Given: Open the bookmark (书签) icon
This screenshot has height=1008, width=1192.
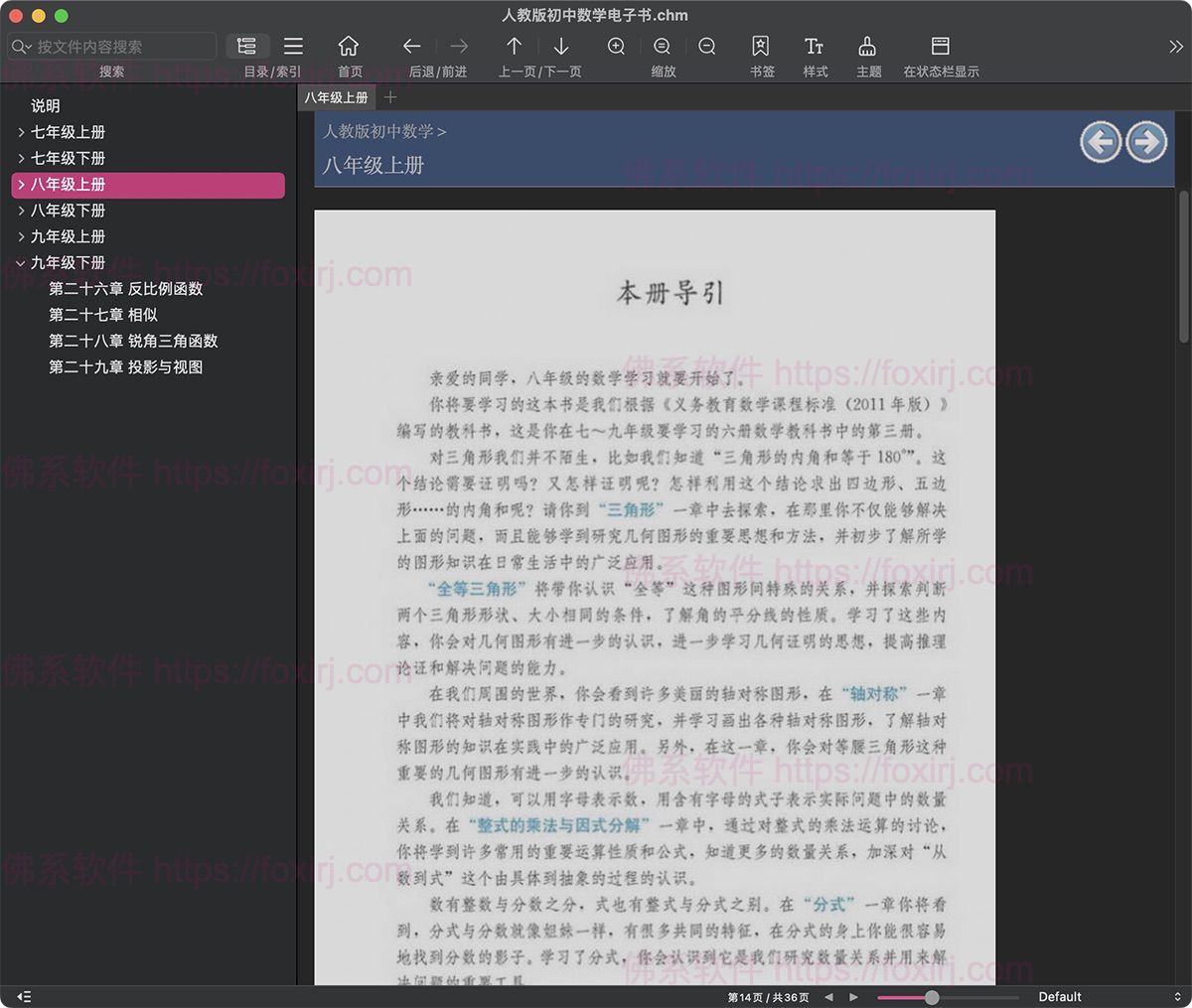Looking at the screenshot, I should coord(761,47).
